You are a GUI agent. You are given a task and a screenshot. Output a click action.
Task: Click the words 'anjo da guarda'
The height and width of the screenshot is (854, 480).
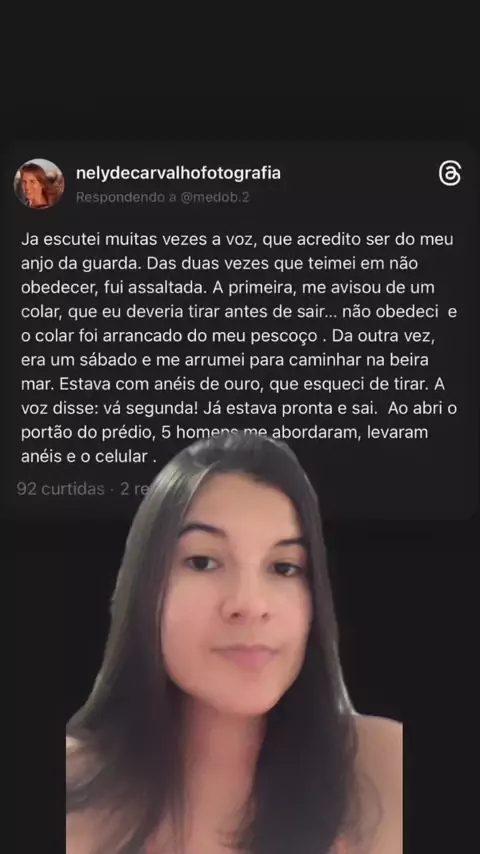pos(78,264)
